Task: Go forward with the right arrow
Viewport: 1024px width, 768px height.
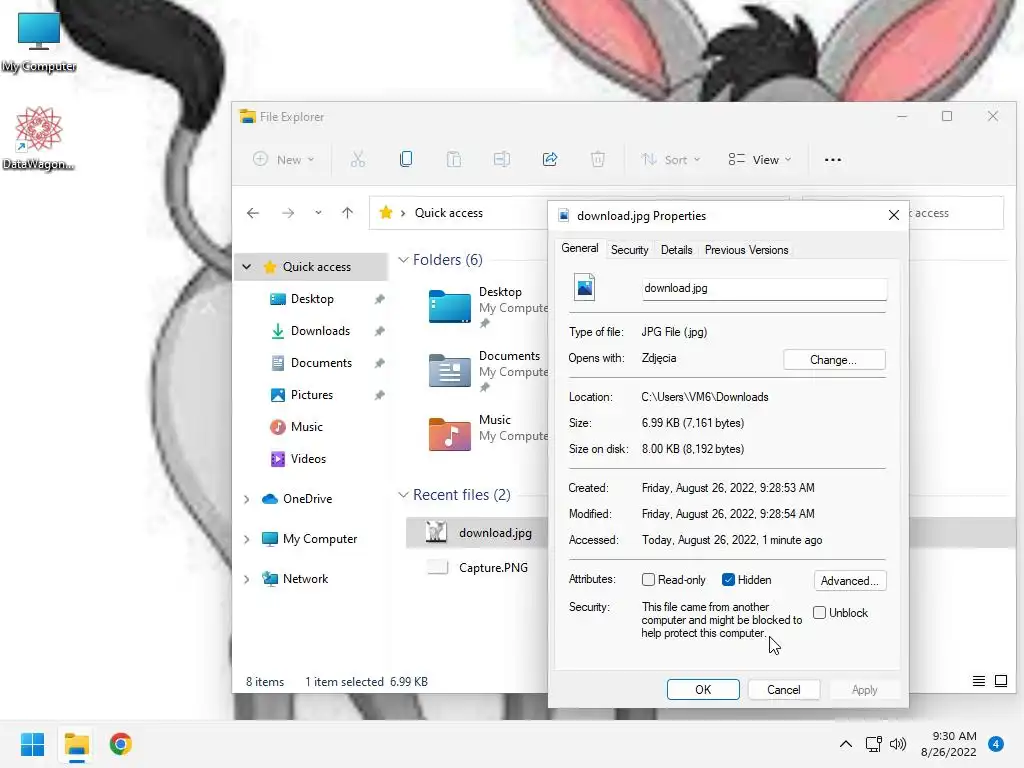Action: (x=288, y=213)
